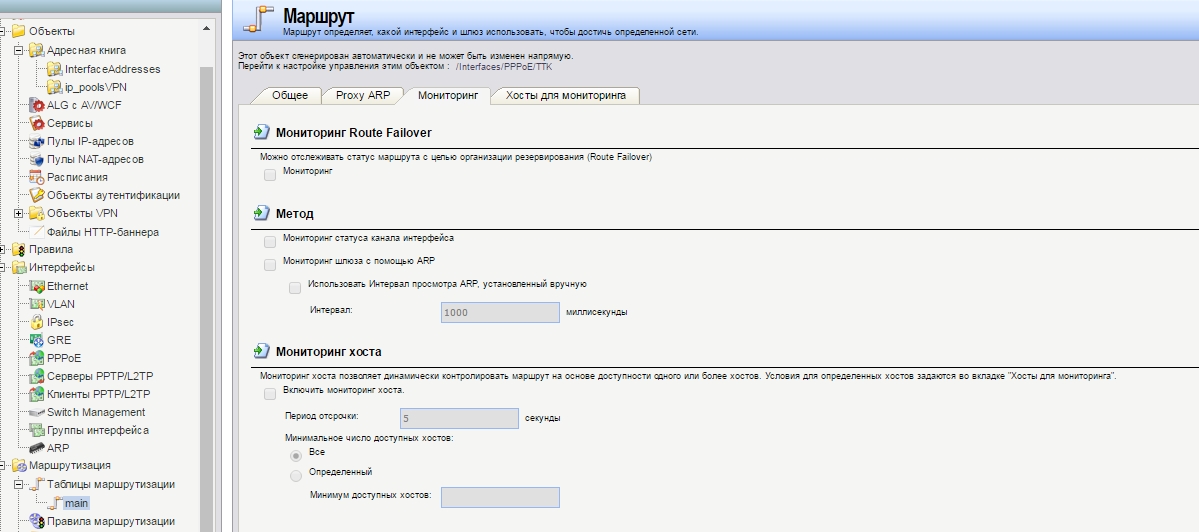Expand the Объекты VPN node

point(19,213)
